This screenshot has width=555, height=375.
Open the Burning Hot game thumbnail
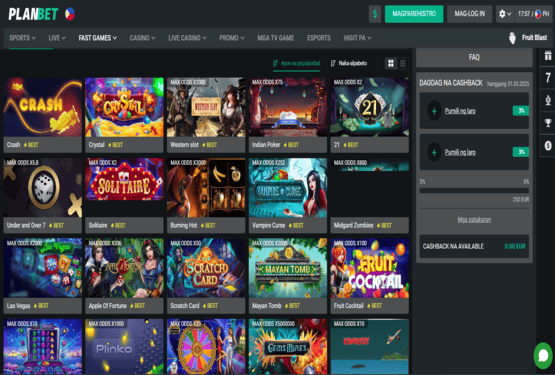tap(206, 188)
